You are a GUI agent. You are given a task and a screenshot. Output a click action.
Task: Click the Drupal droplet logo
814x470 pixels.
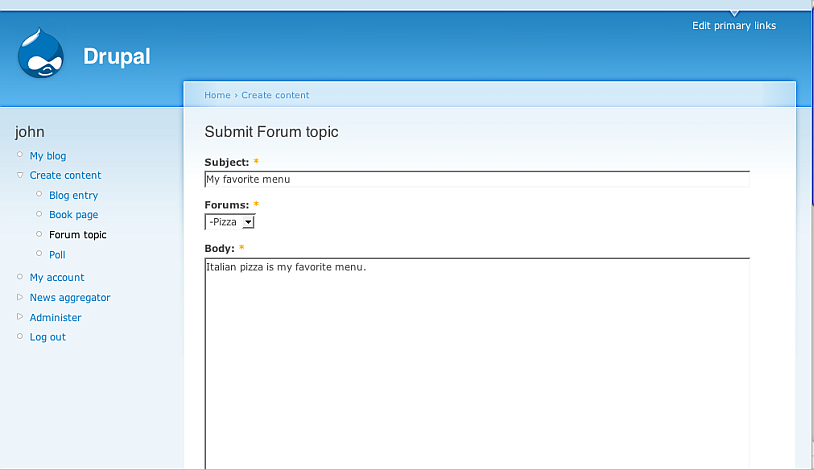41,55
